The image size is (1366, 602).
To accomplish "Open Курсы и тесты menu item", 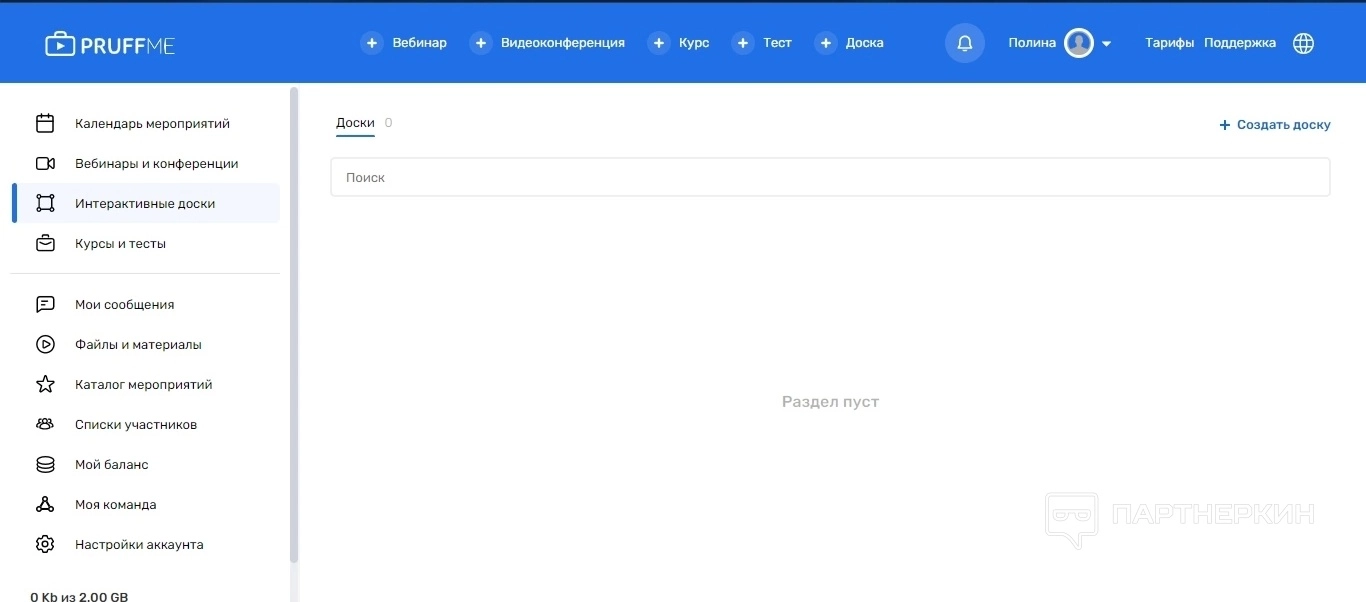I will [x=120, y=244].
